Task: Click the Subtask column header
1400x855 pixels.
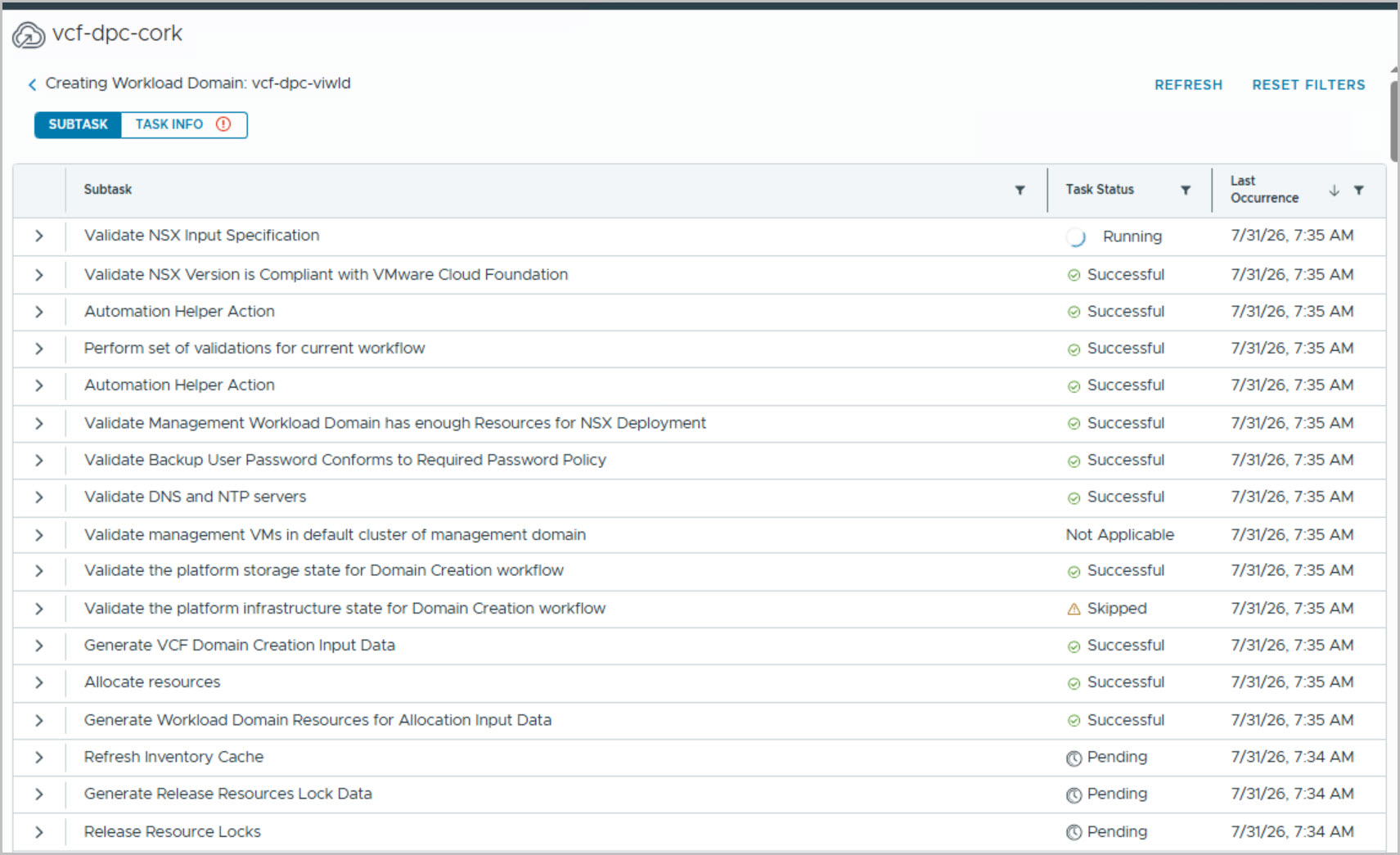Action: click(107, 190)
